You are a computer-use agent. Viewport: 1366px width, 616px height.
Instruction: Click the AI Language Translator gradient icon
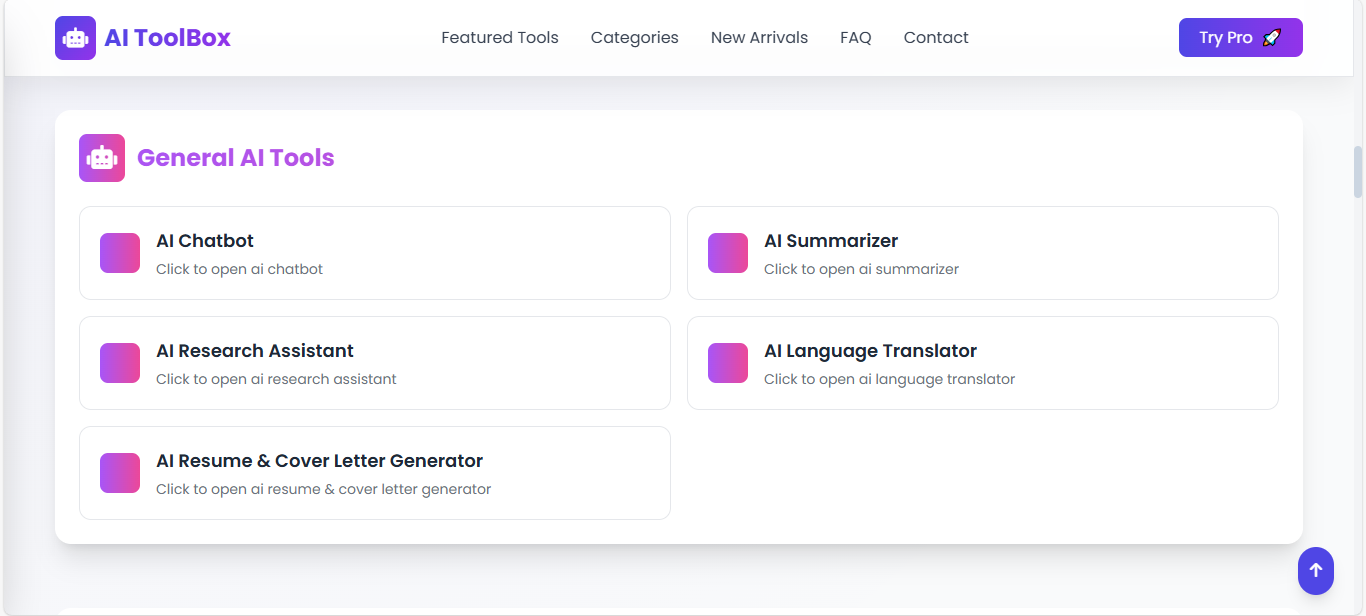[x=728, y=363]
